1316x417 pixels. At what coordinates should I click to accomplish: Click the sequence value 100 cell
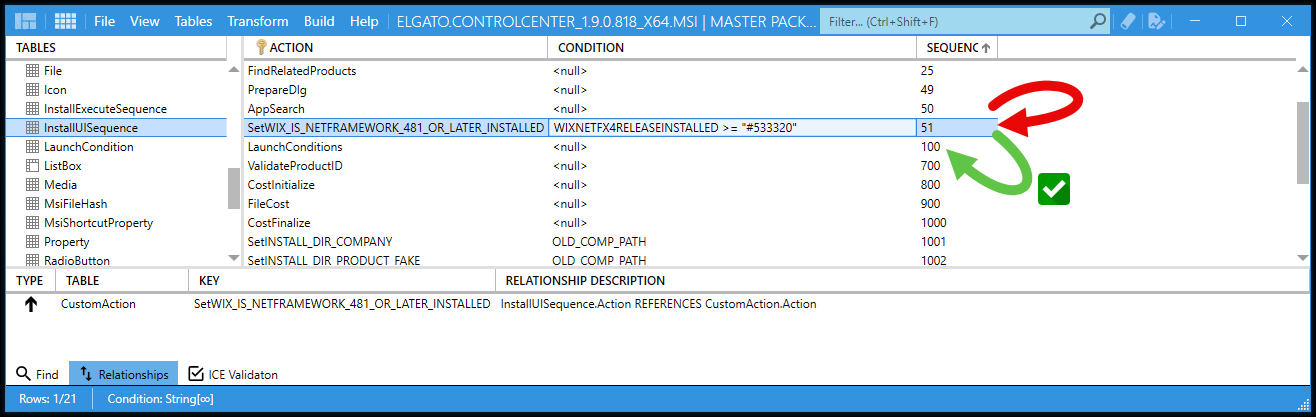(x=957, y=147)
